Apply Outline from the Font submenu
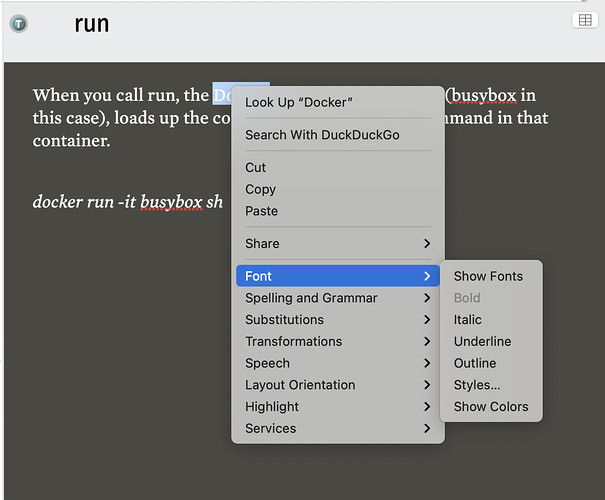 coord(491,363)
